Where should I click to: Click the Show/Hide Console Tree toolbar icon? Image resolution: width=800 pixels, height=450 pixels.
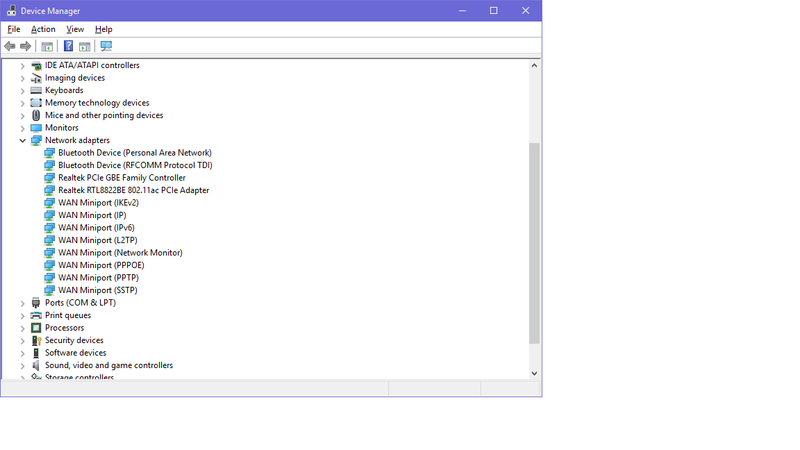[x=47, y=46]
